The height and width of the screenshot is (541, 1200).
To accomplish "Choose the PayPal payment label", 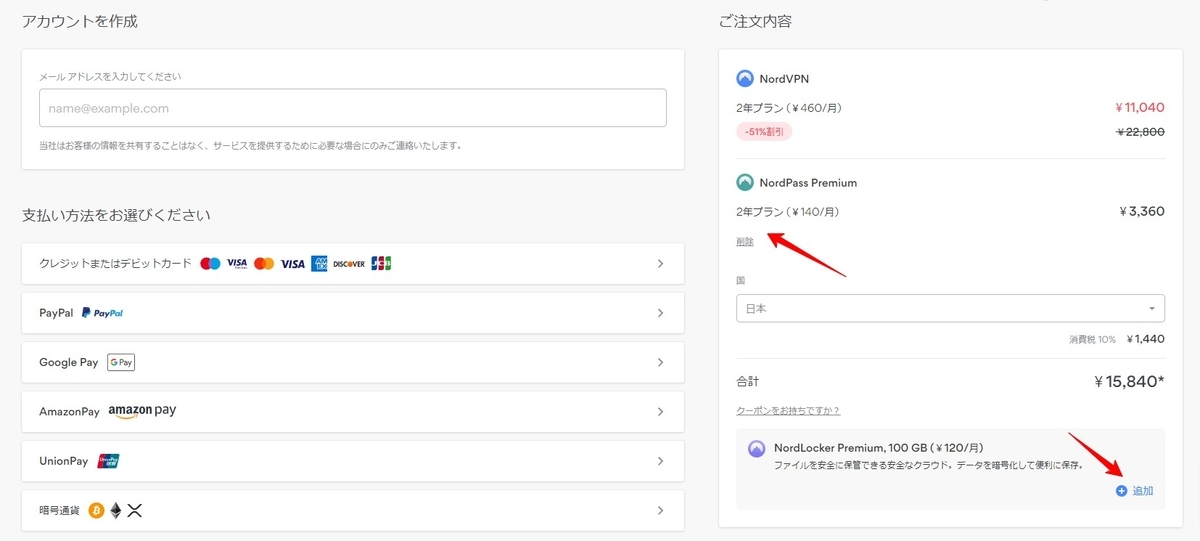I will point(56,313).
